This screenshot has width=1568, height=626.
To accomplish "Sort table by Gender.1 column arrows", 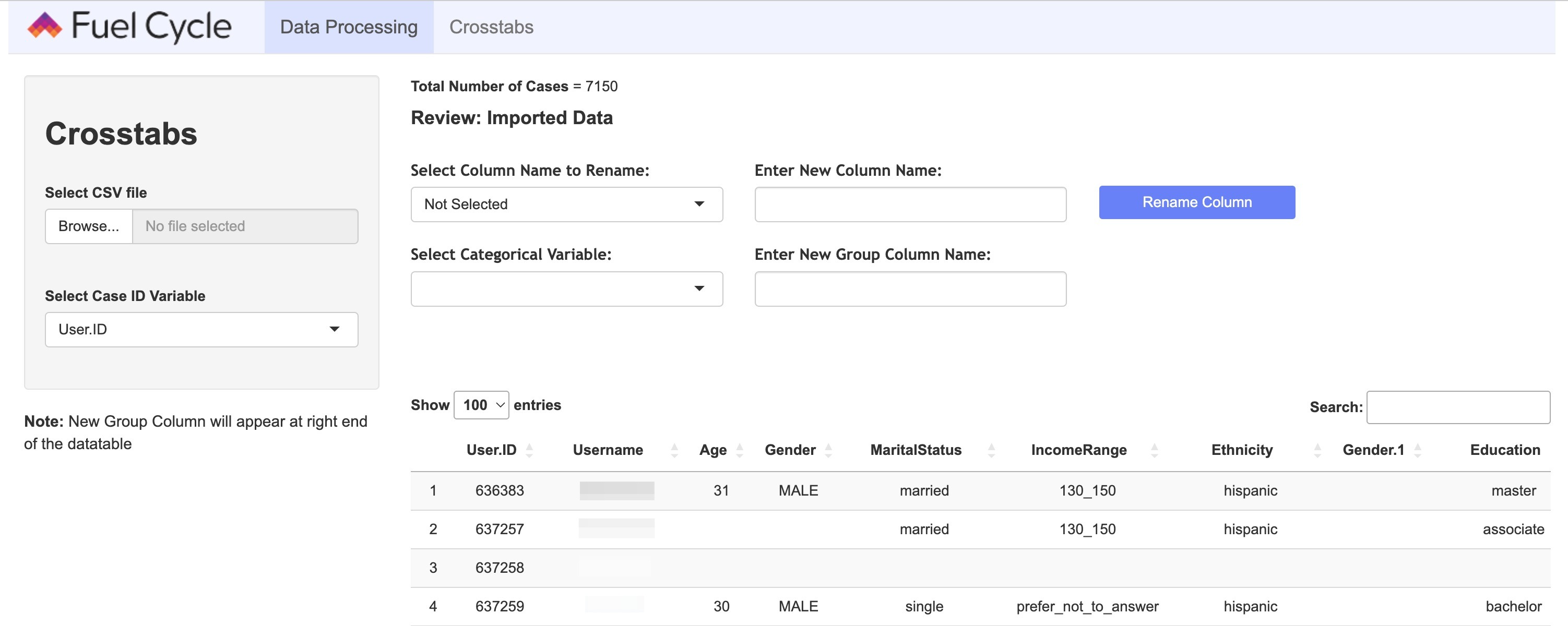I will [x=1418, y=450].
